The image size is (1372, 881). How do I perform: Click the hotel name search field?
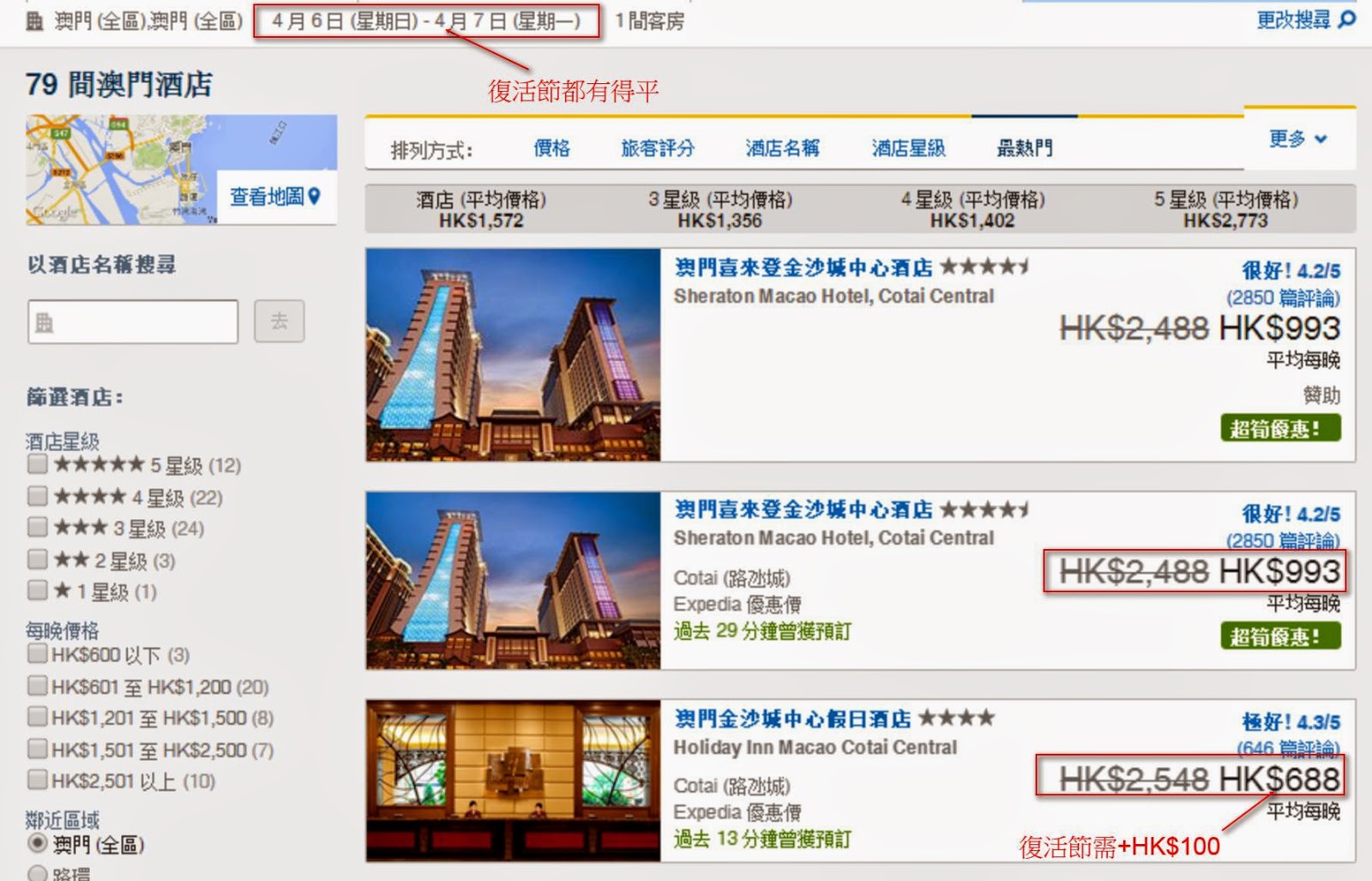click(133, 322)
